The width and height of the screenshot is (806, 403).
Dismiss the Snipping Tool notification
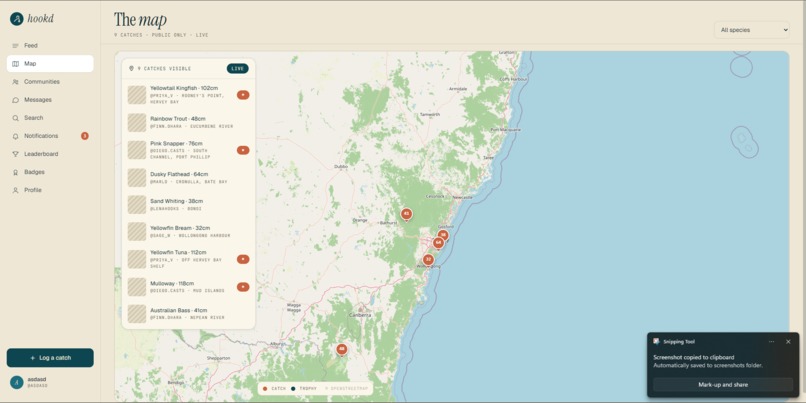coord(788,341)
